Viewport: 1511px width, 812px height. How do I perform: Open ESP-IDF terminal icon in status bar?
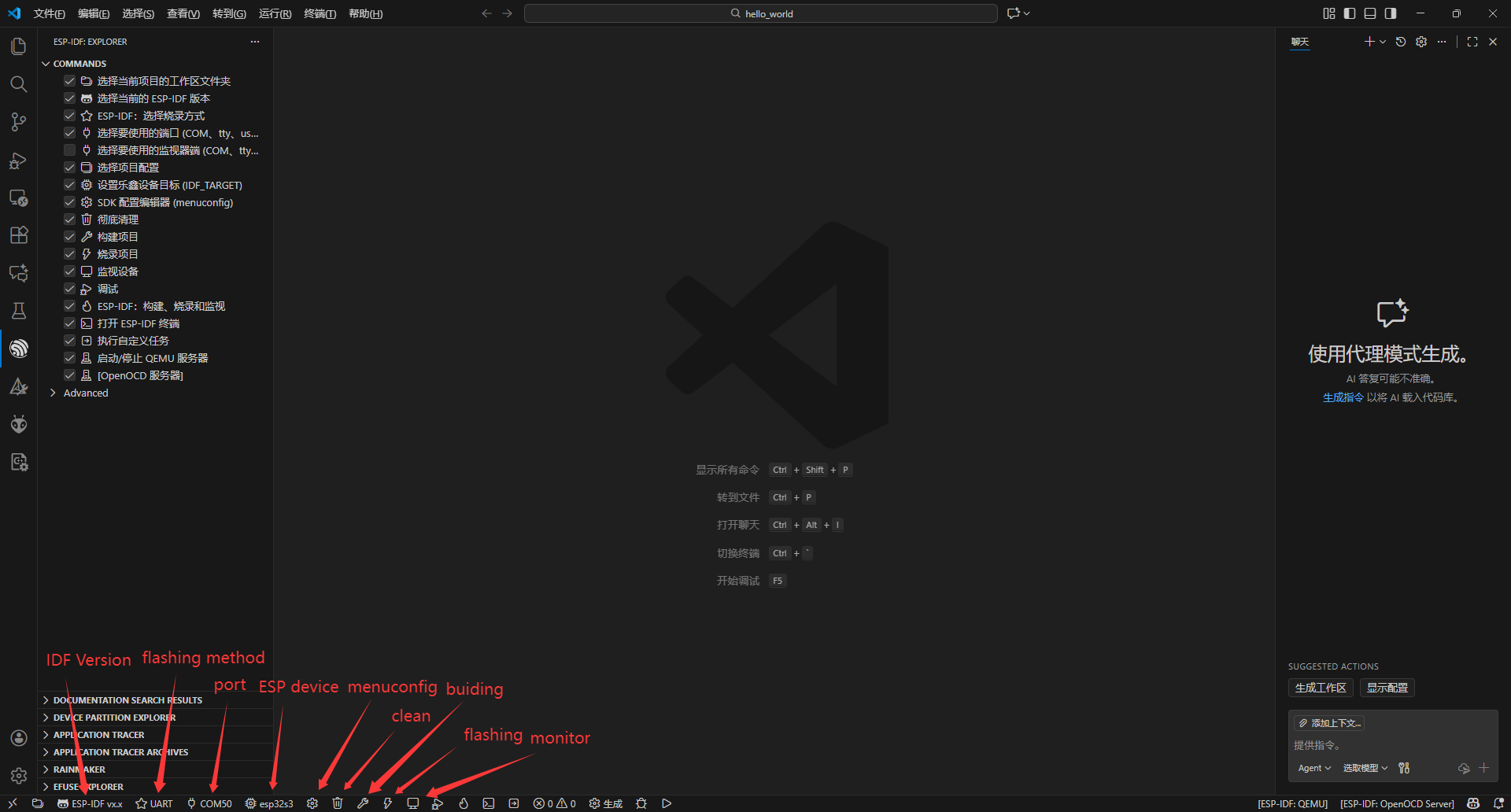pos(489,803)
